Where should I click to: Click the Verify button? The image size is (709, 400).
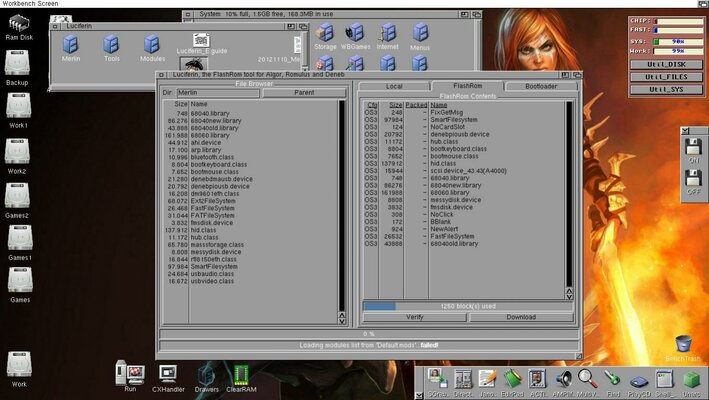pos(415,317)
